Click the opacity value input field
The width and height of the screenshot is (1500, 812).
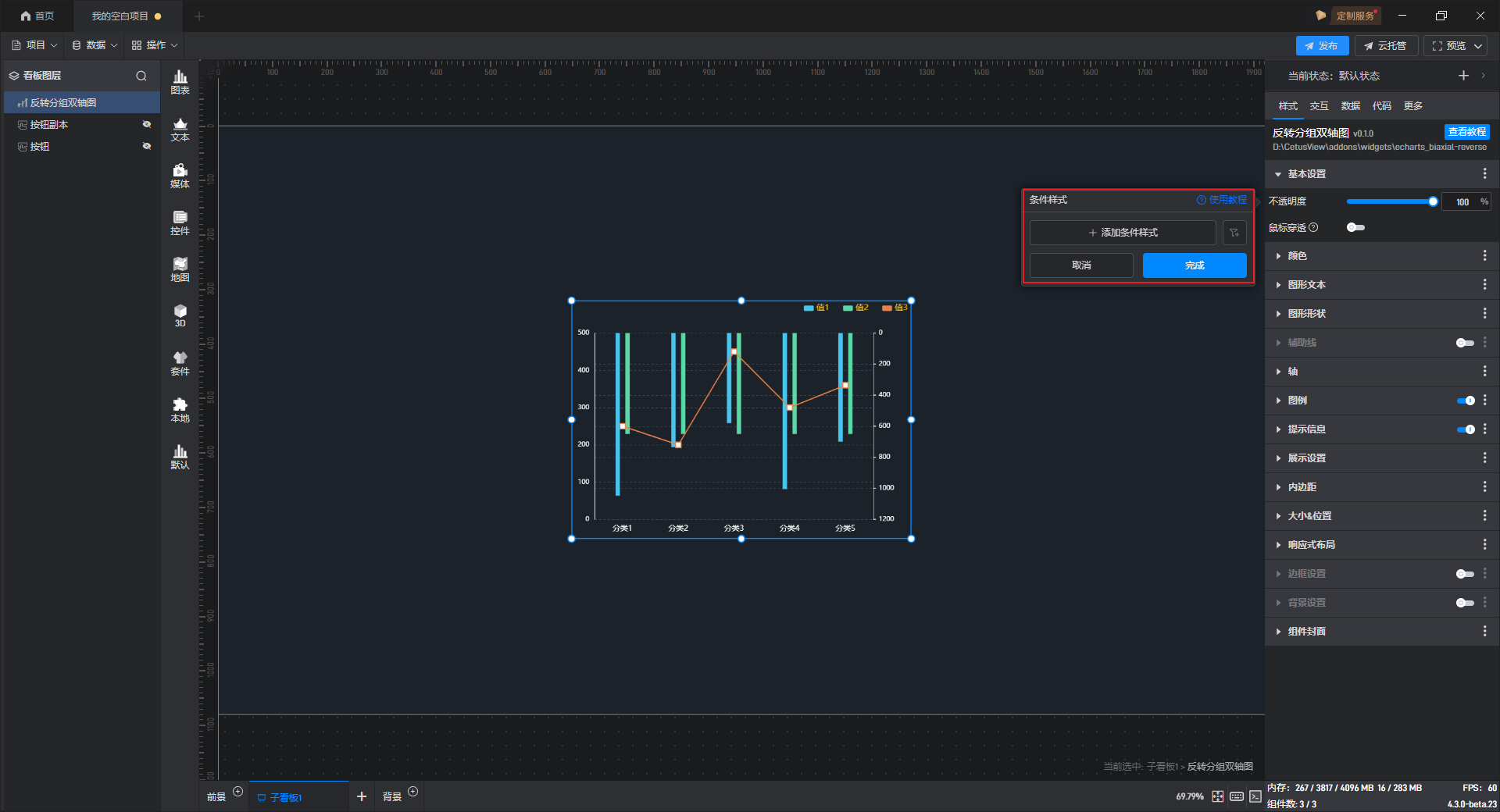pyautogui.click(x=1461, y=202)
